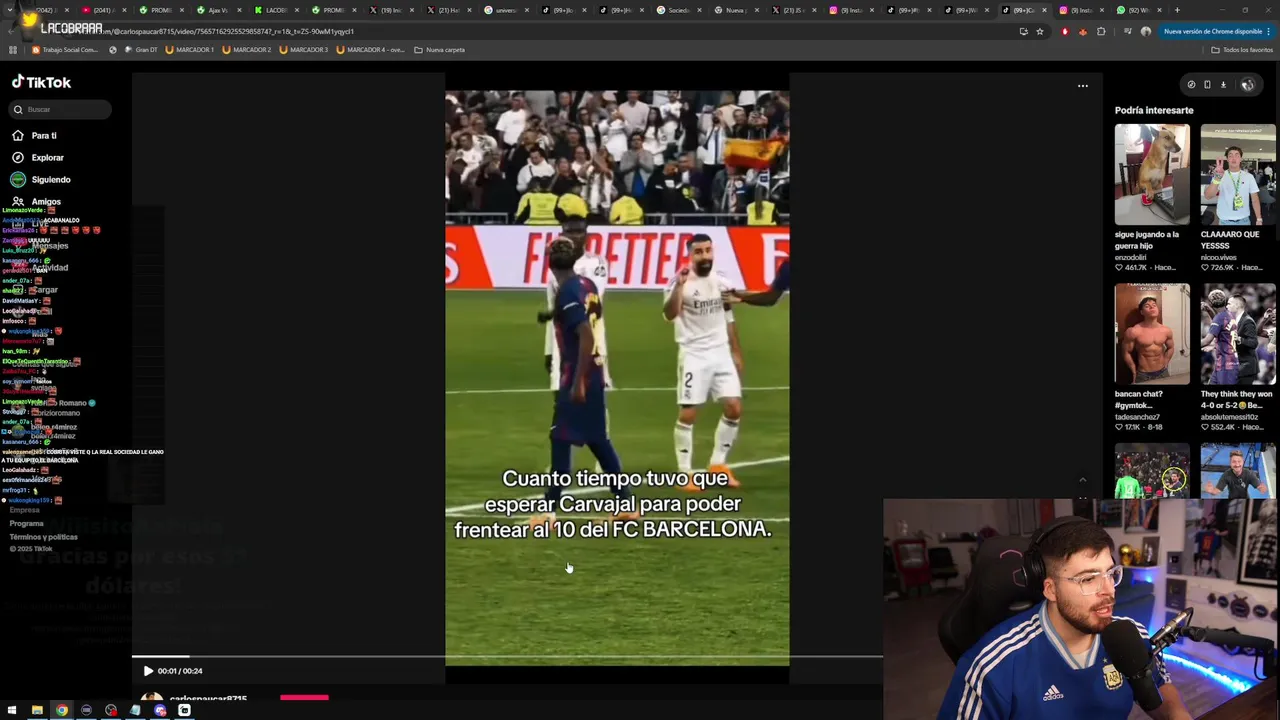
Task: Click the nicoo.vives username link
Action: pos(1218,257)
